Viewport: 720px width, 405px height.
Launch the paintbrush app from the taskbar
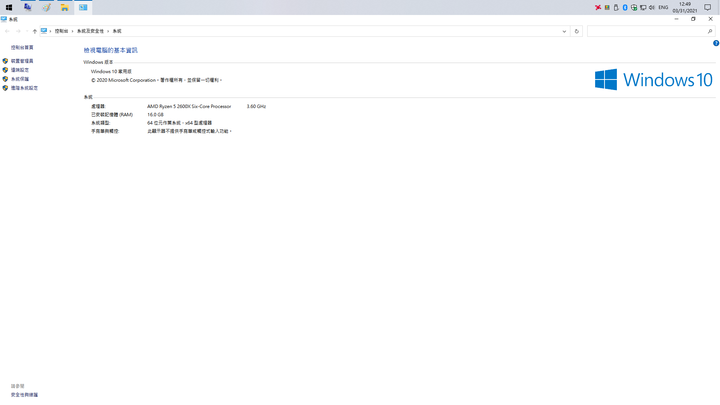pos(46,7)
